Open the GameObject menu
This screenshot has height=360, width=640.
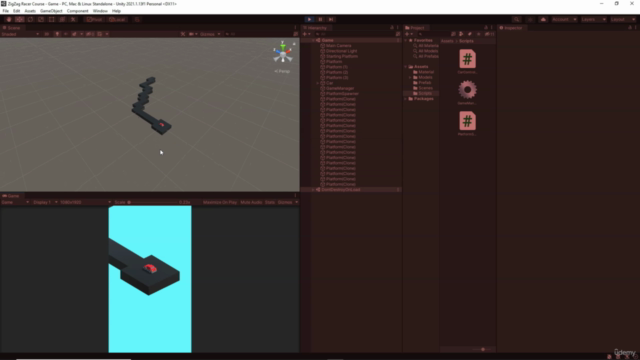point(51,11)
